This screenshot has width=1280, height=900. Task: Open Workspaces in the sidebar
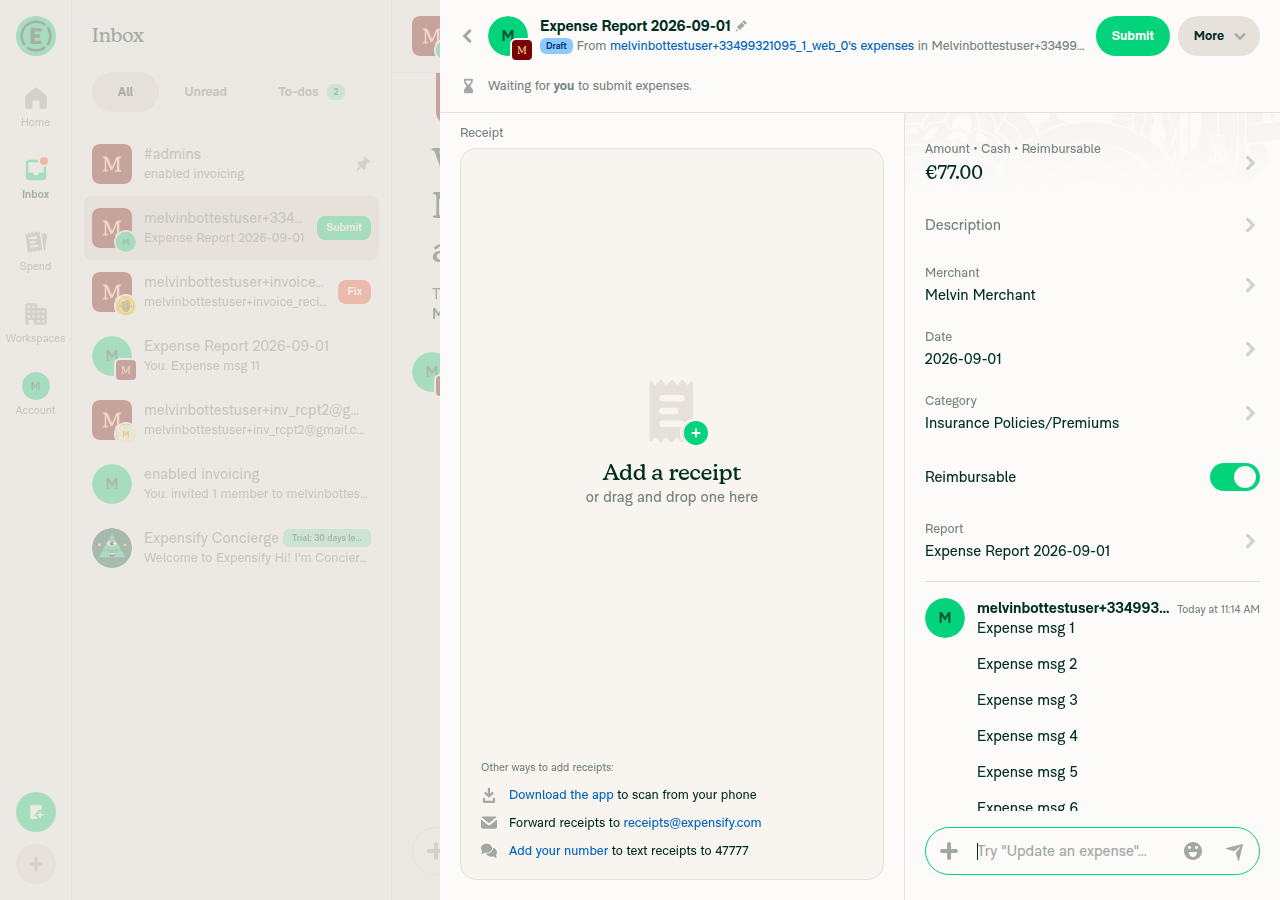[36, 322]
